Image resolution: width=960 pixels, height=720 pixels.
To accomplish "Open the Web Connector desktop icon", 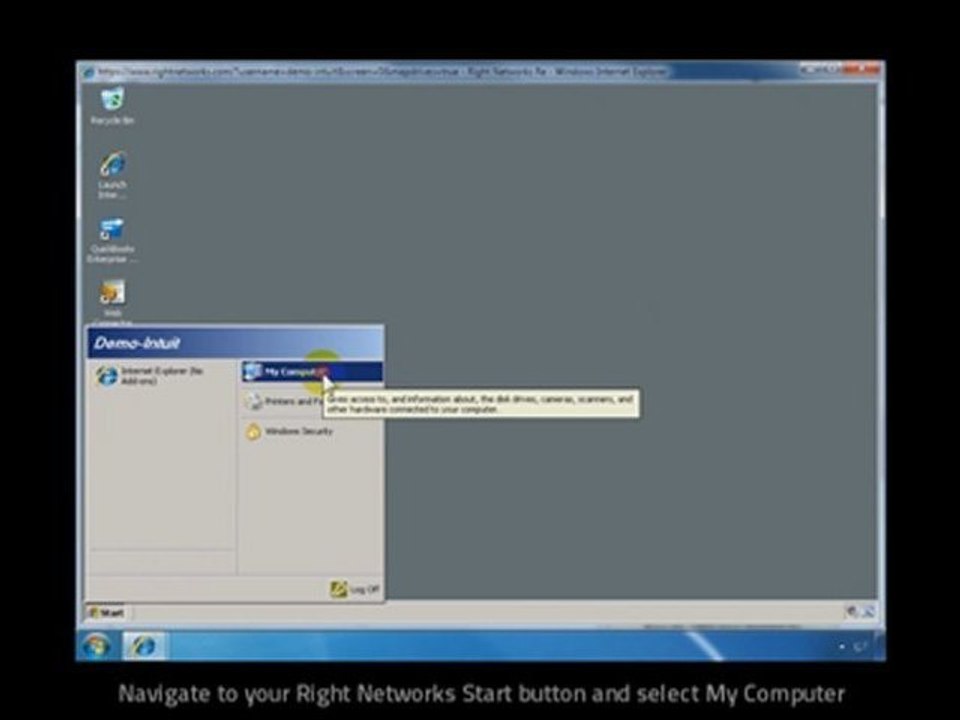I will click(x=112, y=301).
